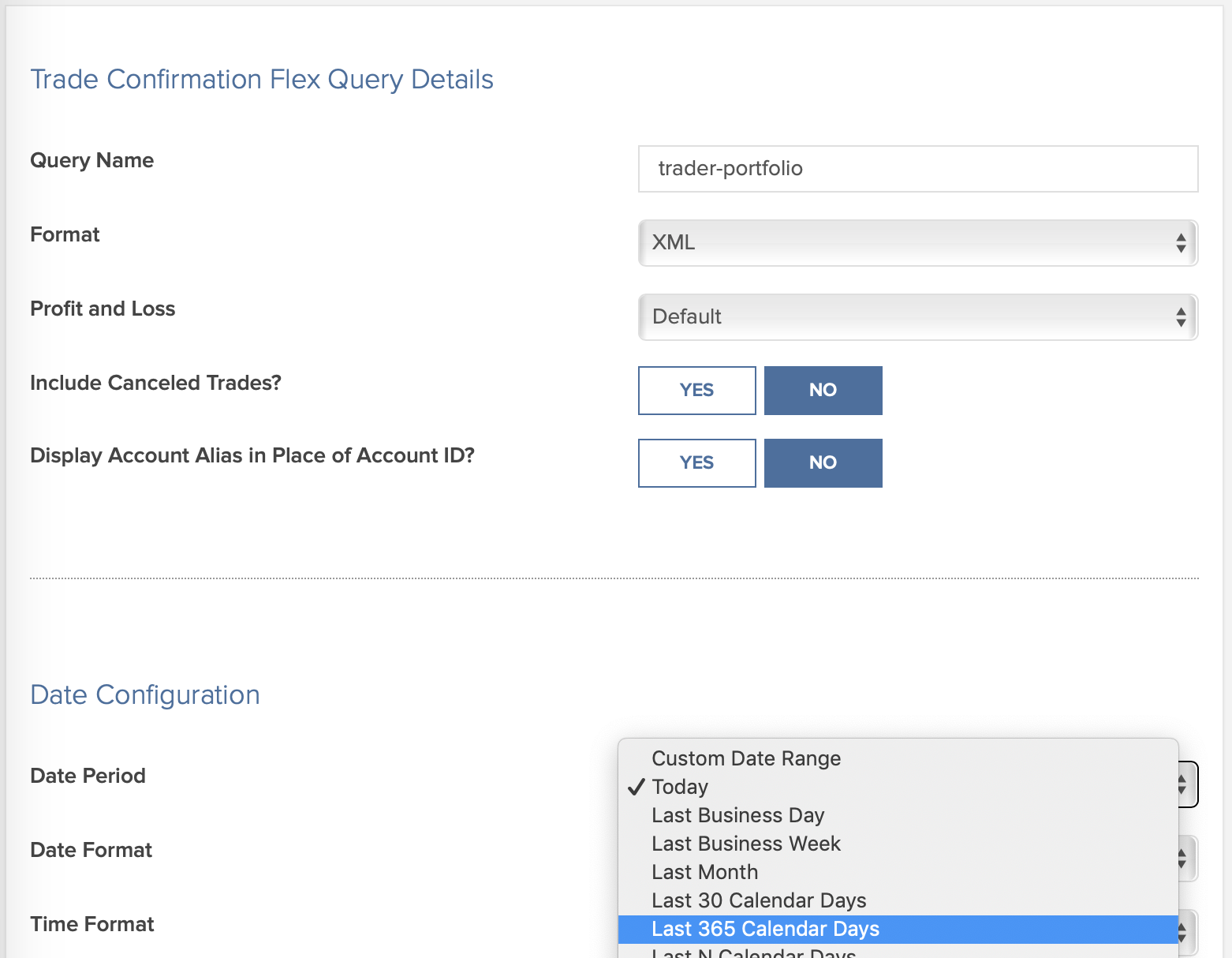Viewport: 1232px width, 958px height.
Task: Select the Today date period
Action: click(679, 786)
